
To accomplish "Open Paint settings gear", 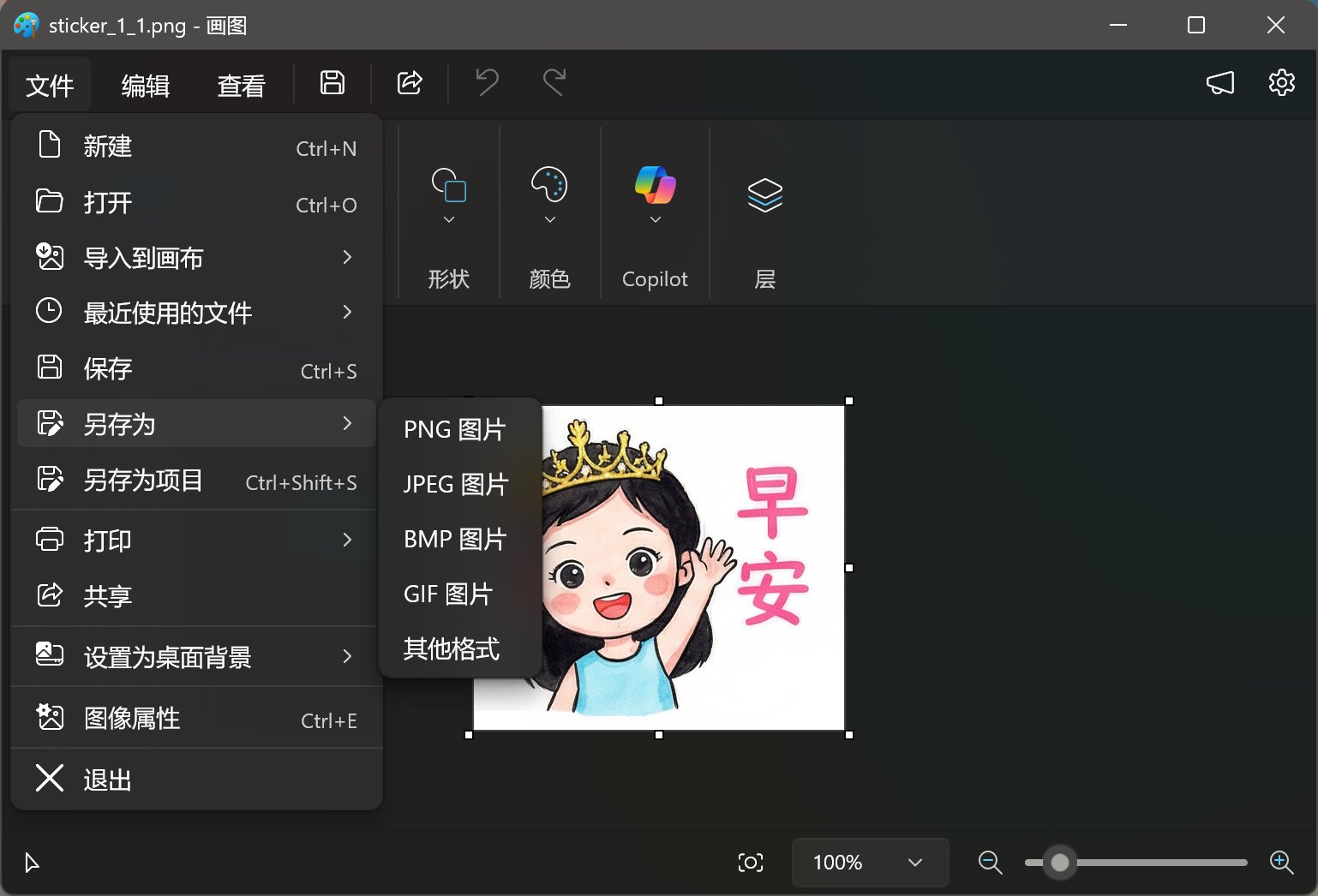I will point(1281,83).
